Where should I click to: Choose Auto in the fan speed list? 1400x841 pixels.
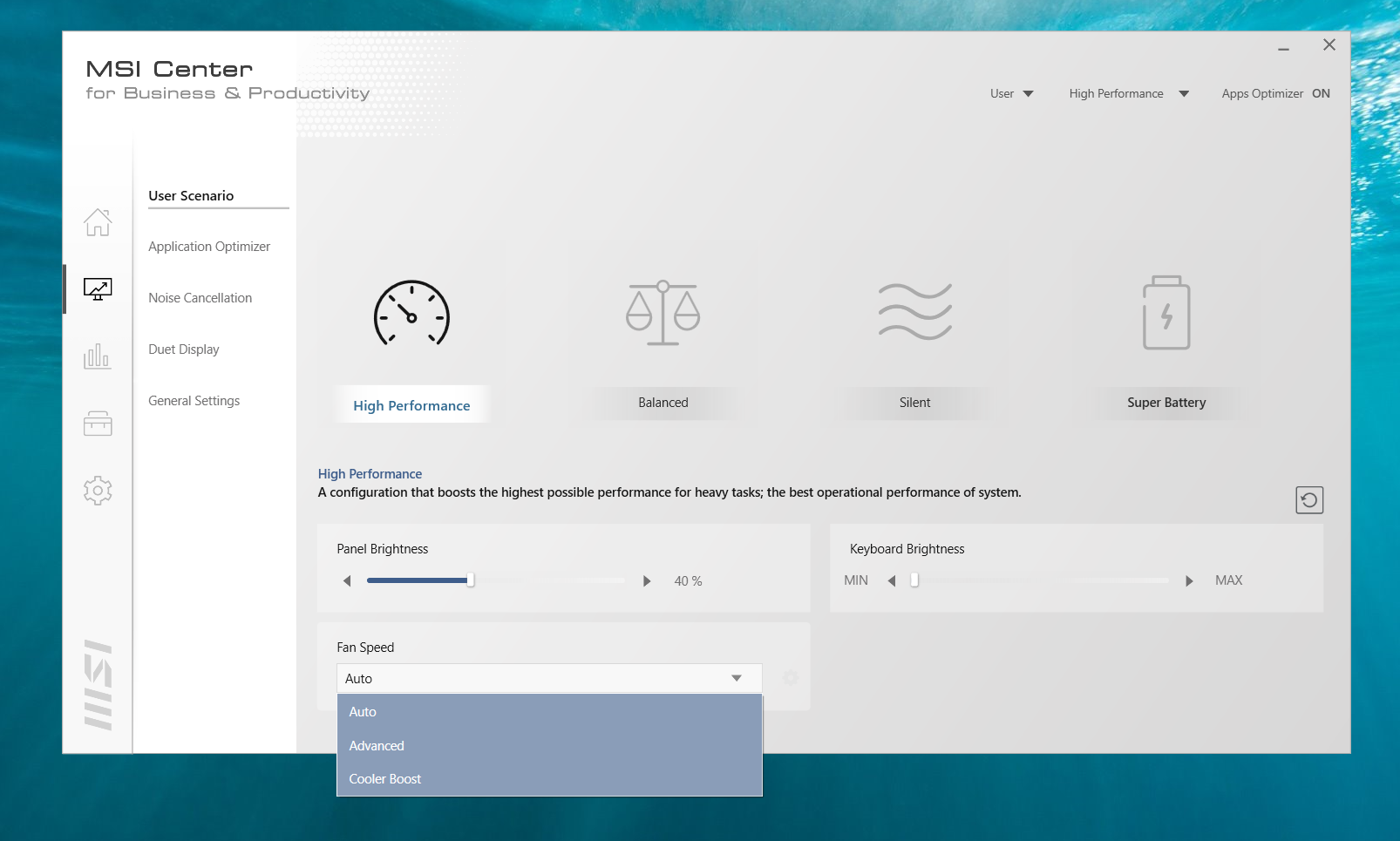coord(549,712)
